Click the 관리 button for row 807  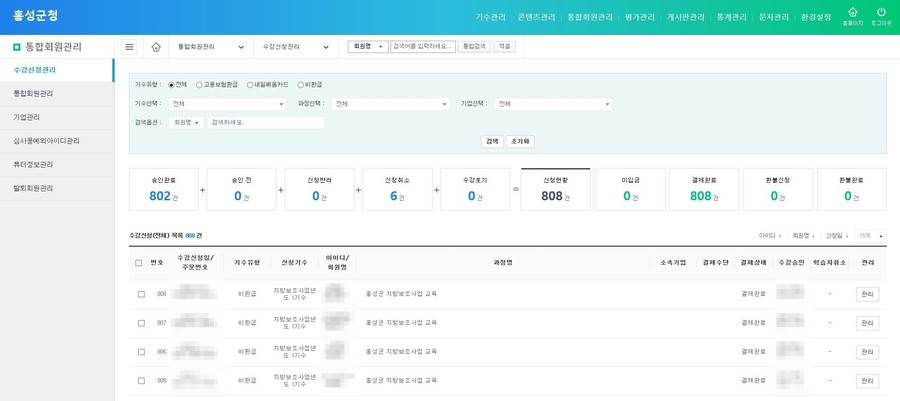pyautogui.click(x=867, y=323)
